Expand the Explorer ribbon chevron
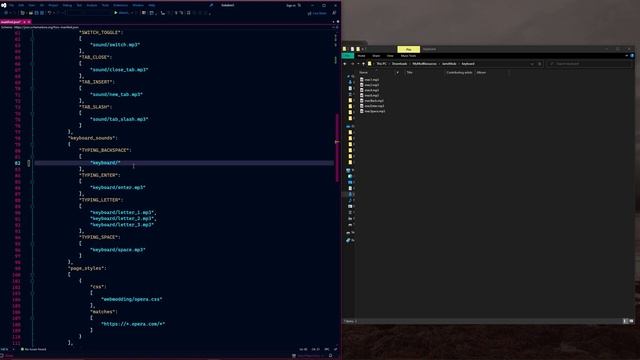Viewport: 640px width, 360px height. tap(627, 56)
